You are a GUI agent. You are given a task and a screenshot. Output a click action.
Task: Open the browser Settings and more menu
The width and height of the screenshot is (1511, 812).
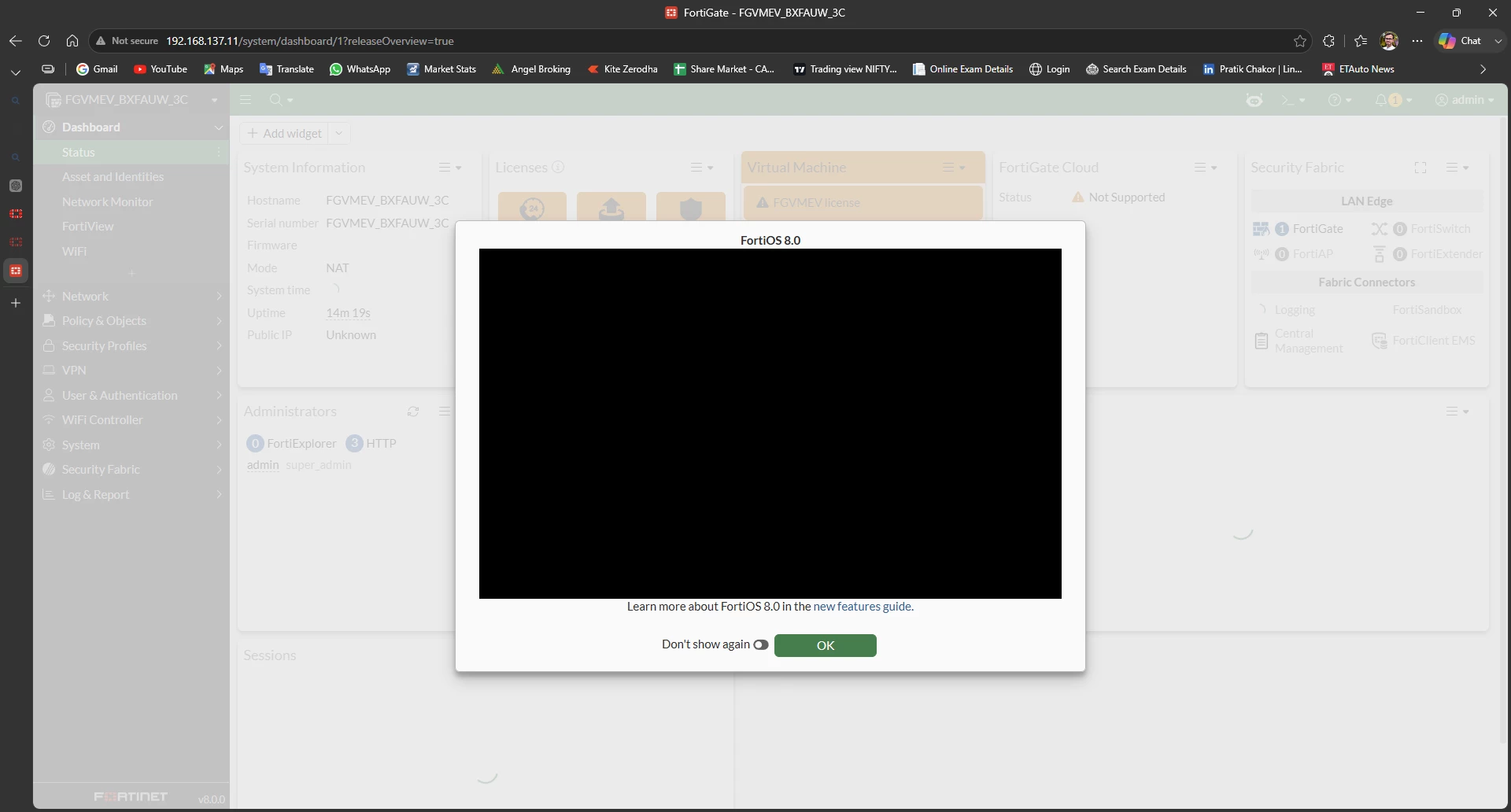click(1417, 41)
